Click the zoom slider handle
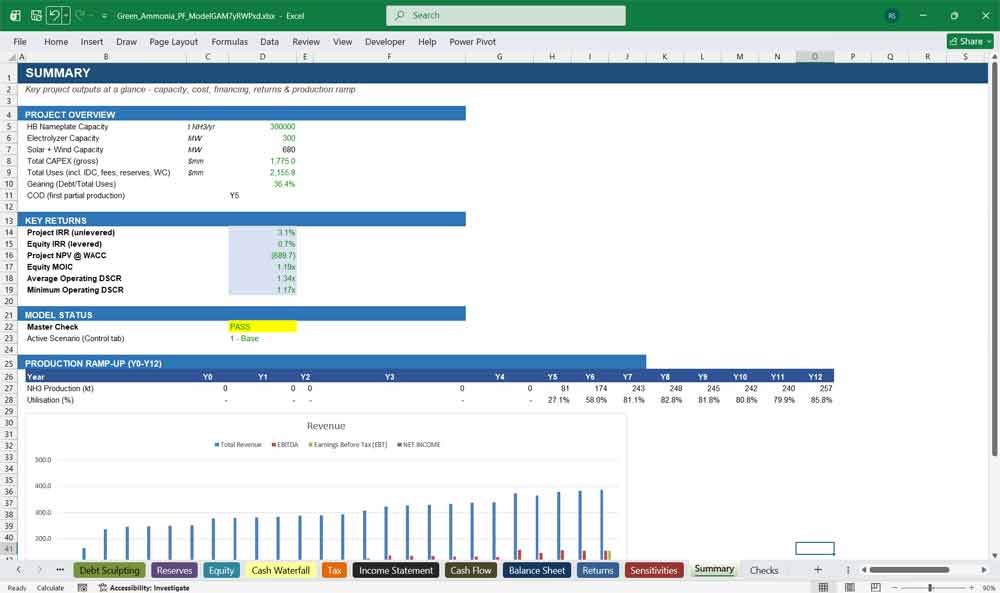Viewport: 1000px width, 593px height. 930,587
